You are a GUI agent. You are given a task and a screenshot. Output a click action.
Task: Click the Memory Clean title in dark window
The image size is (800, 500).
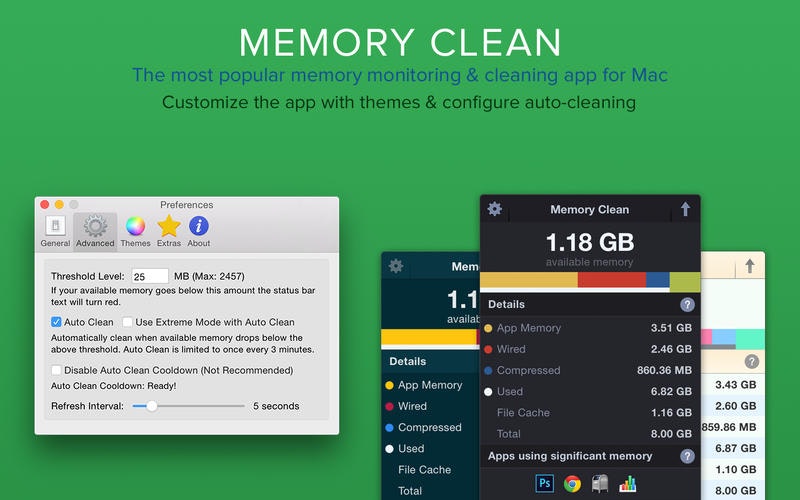(x=589, y=209)
